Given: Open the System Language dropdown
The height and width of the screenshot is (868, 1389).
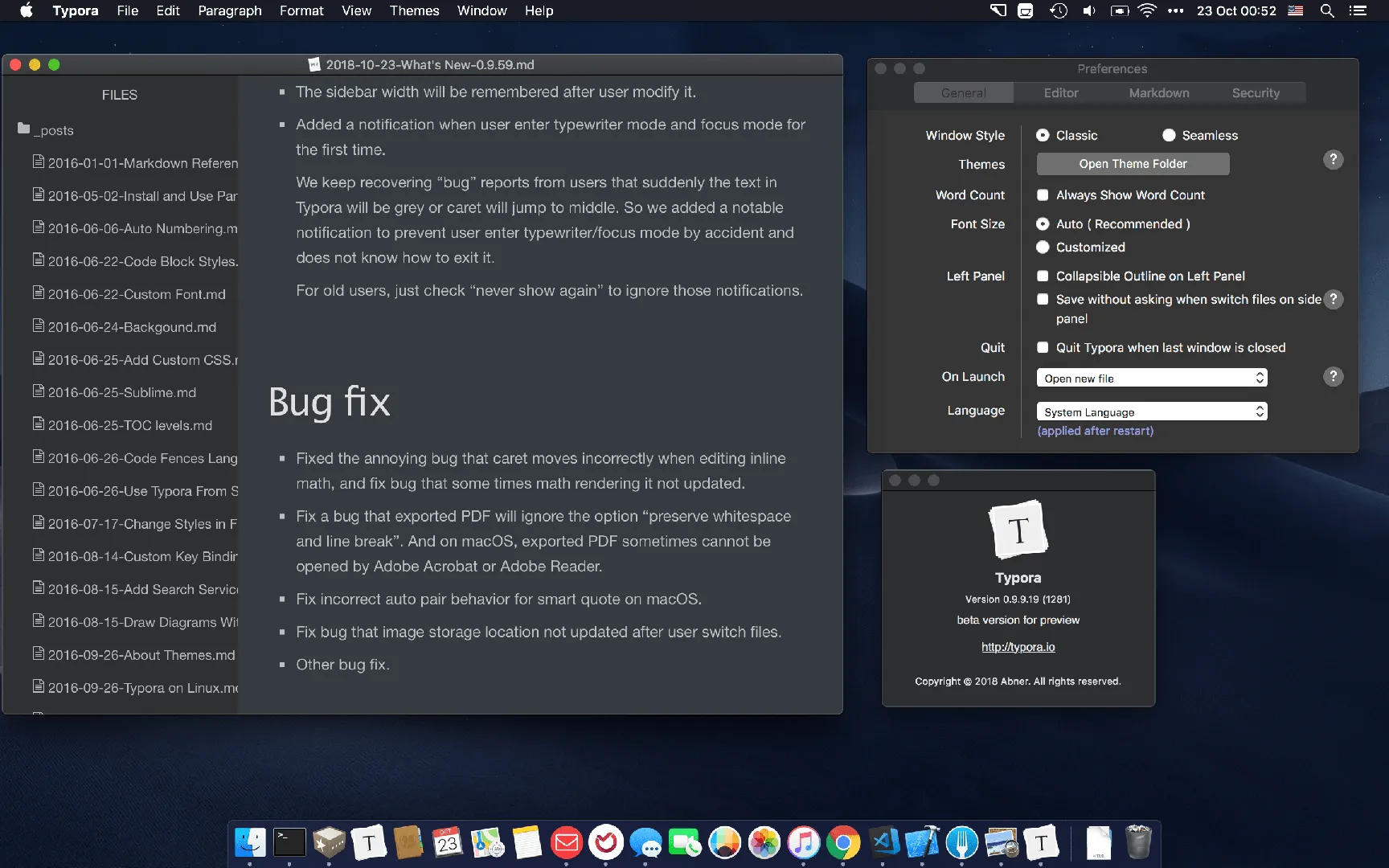Looking at the screenshot, I should [1152, 411].
